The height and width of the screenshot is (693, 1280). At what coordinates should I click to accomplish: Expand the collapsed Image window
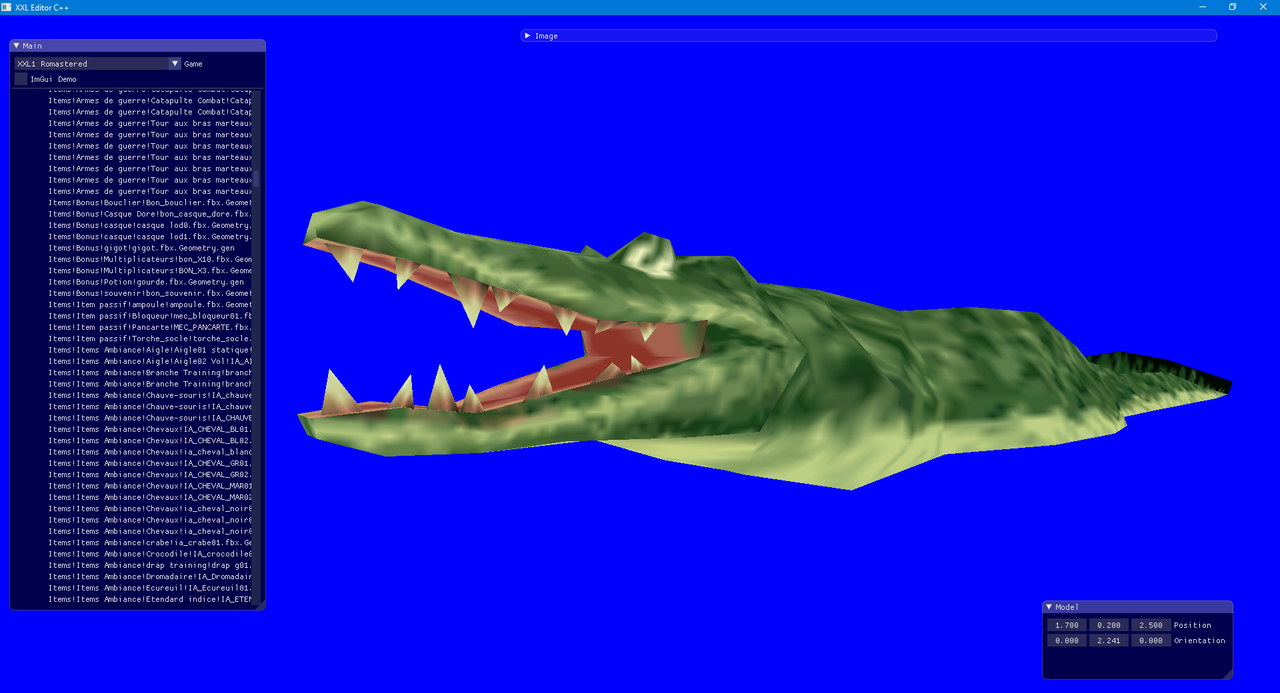tap(528, 36)
